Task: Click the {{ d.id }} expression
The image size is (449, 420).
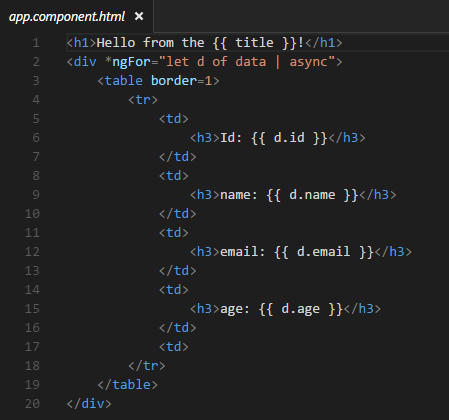Action: click(x=289, y=138)
